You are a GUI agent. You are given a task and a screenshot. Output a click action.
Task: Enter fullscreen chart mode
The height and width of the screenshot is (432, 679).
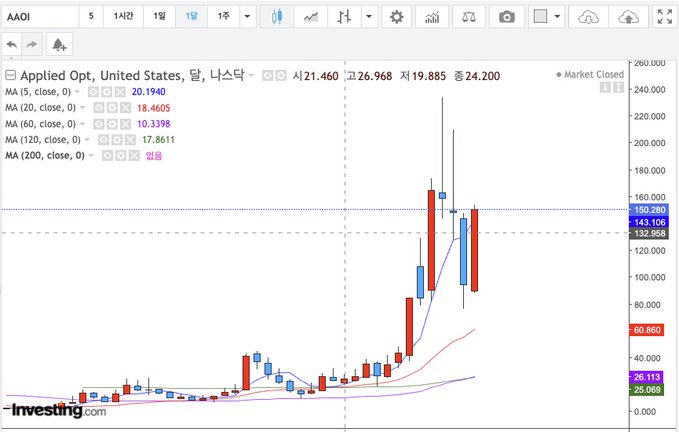(665, 16)
